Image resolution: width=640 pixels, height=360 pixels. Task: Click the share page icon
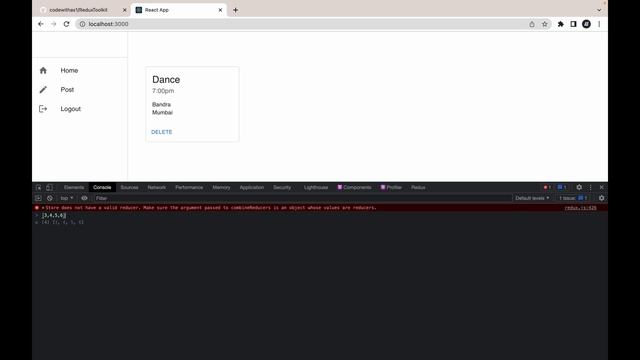(x=532, y=24)
